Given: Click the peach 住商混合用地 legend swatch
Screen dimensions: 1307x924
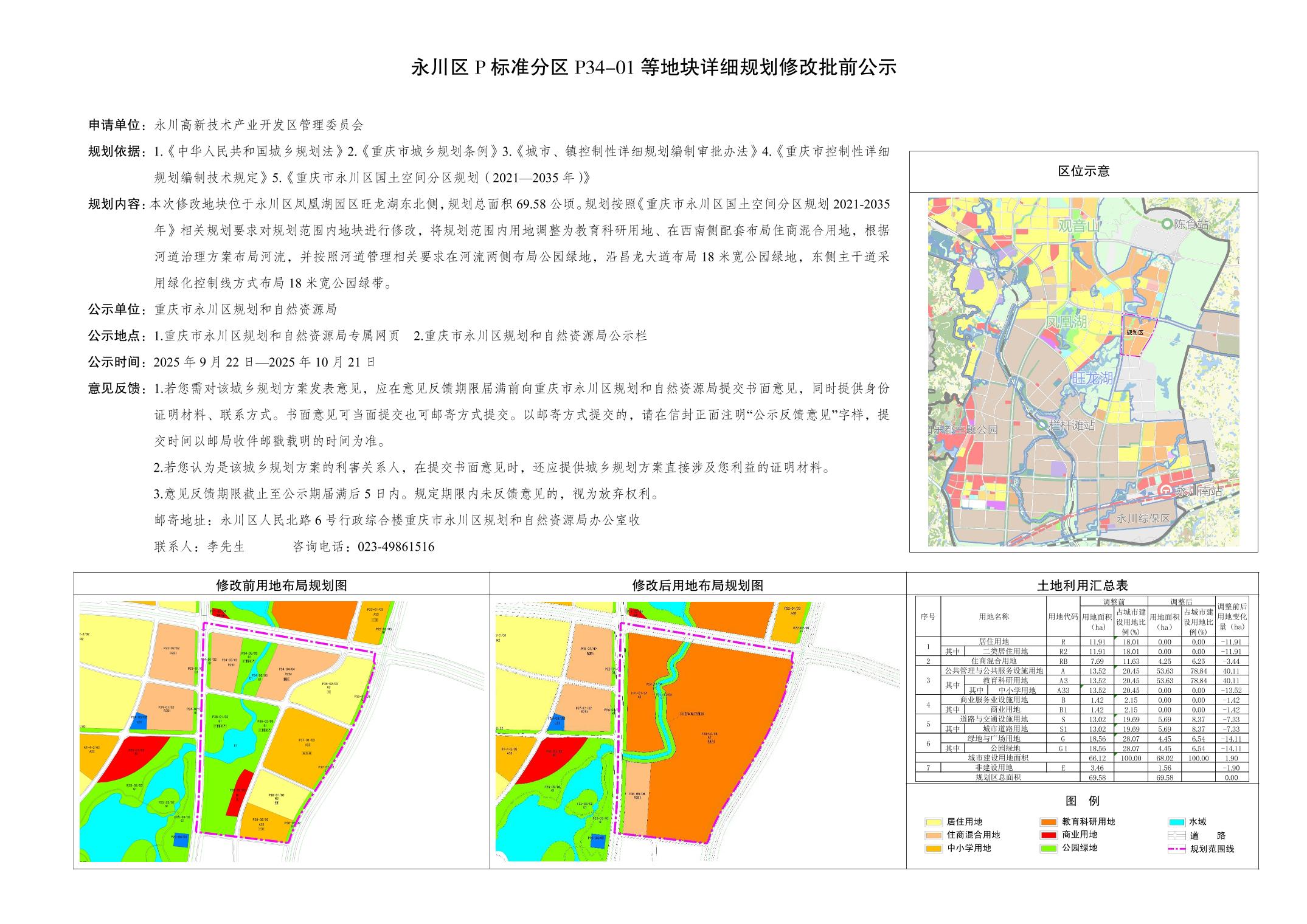Looking at the screenshot, I should click(x=934, y=835).
